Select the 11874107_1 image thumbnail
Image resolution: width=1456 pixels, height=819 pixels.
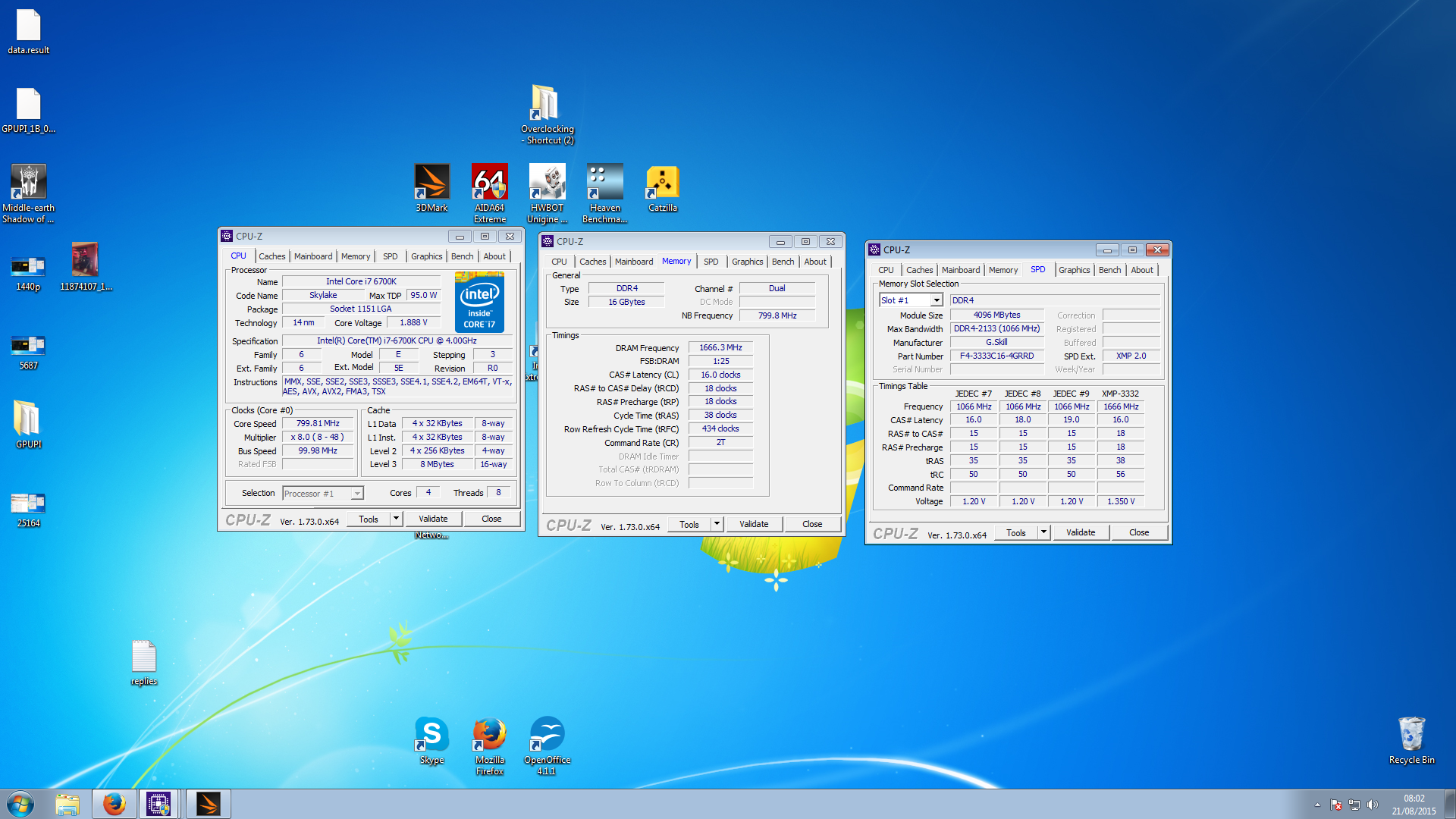[x=86, y=267]
